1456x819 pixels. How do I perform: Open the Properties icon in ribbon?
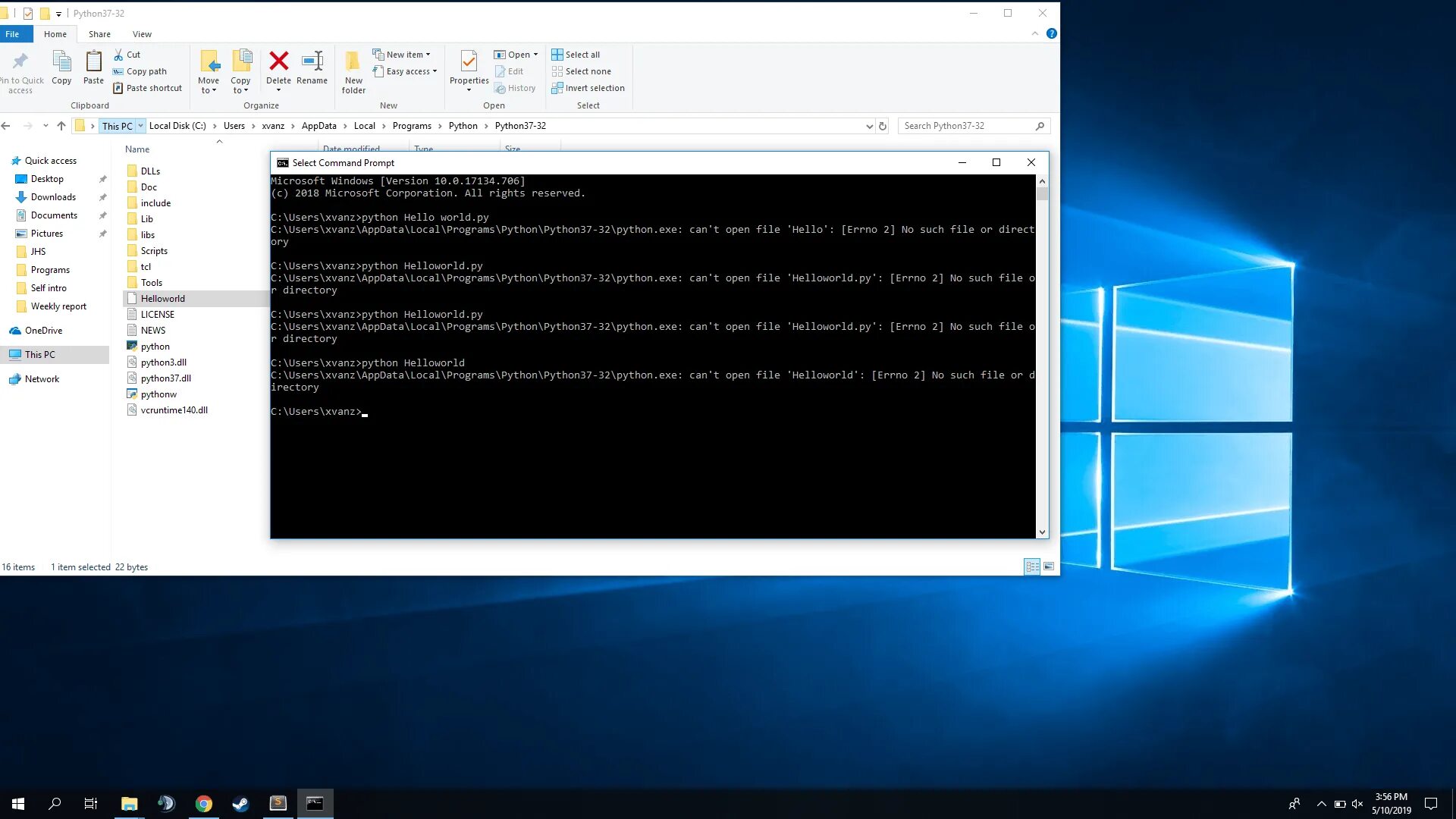[x=469, y=63]
